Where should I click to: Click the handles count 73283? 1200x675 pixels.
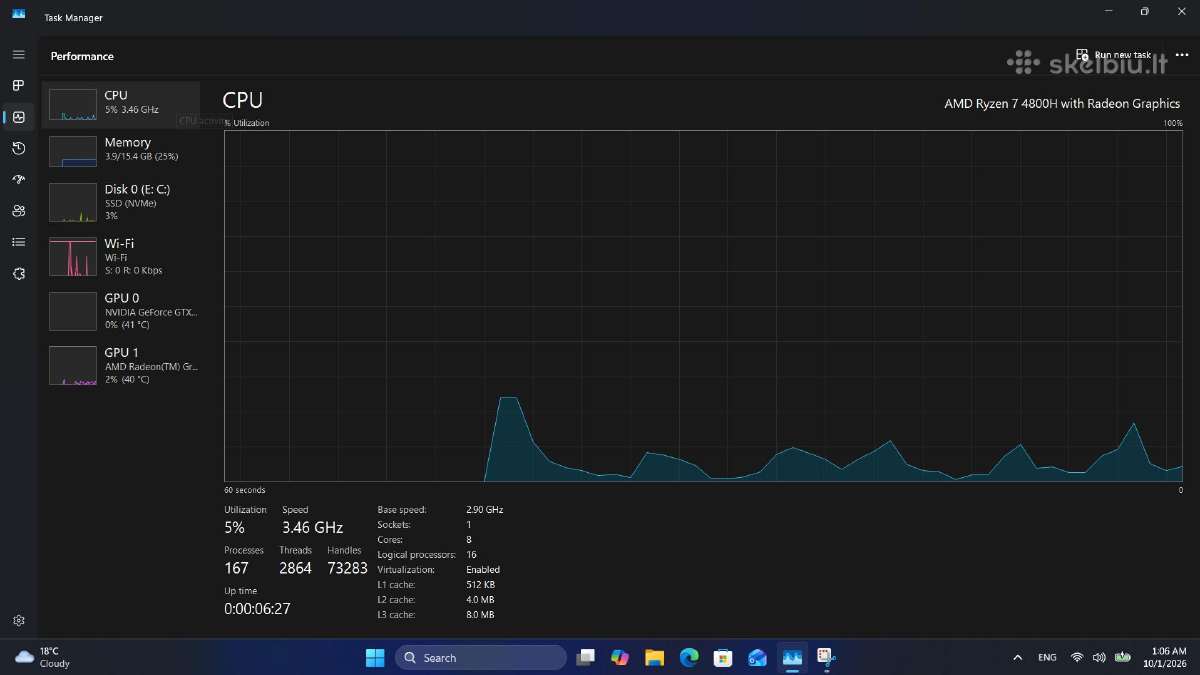(347, 568)
